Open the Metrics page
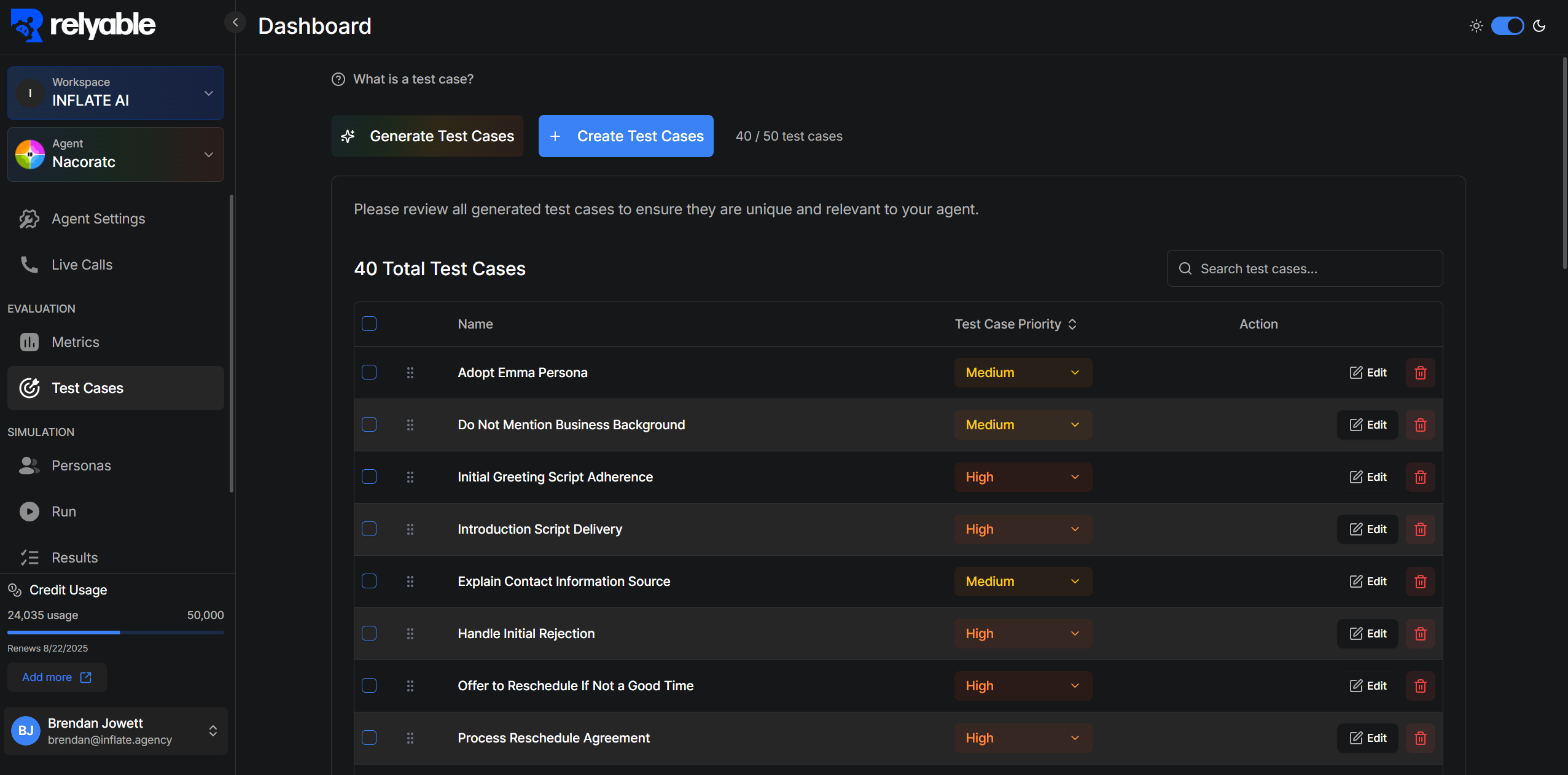 coord(115,343)
